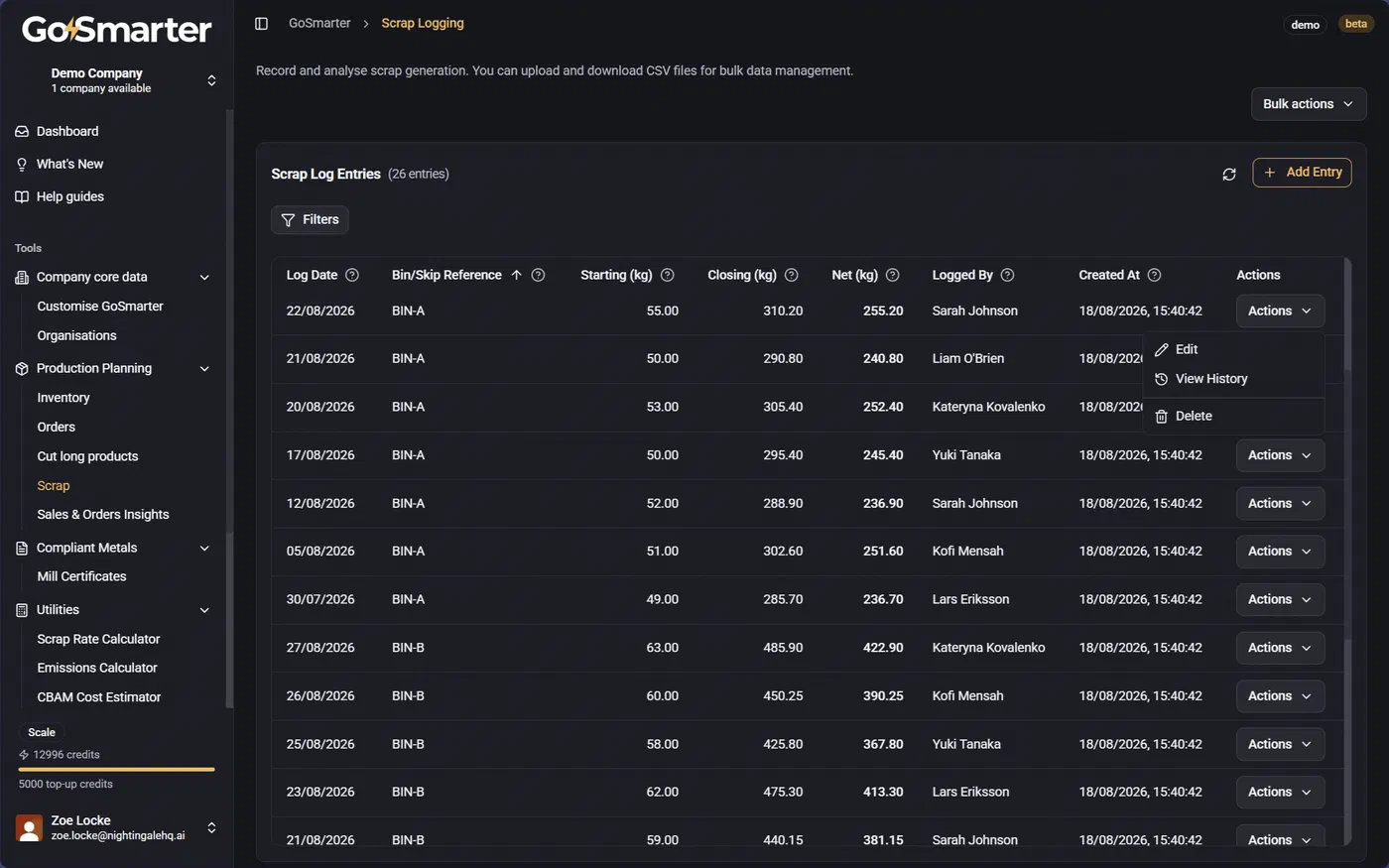Click the Add Entry button

1302,173
